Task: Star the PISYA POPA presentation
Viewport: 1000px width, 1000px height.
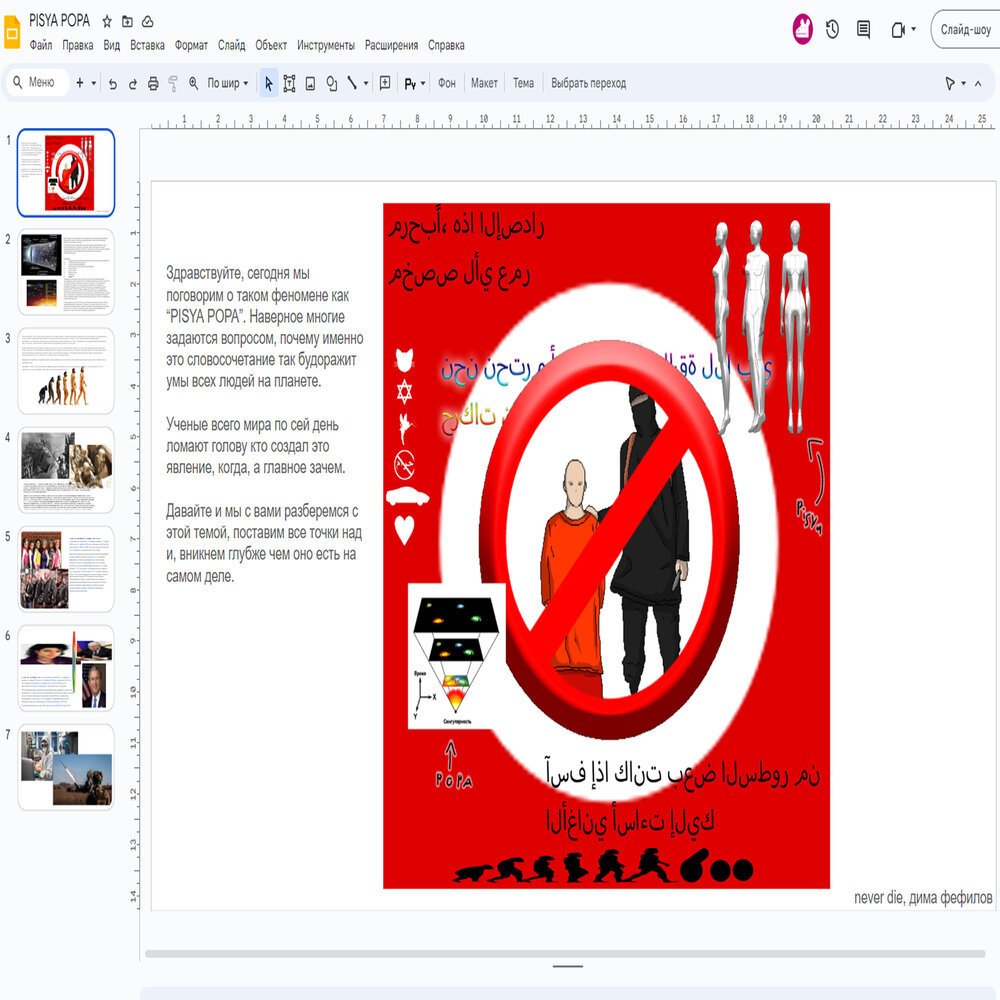Action: (107, 21)
